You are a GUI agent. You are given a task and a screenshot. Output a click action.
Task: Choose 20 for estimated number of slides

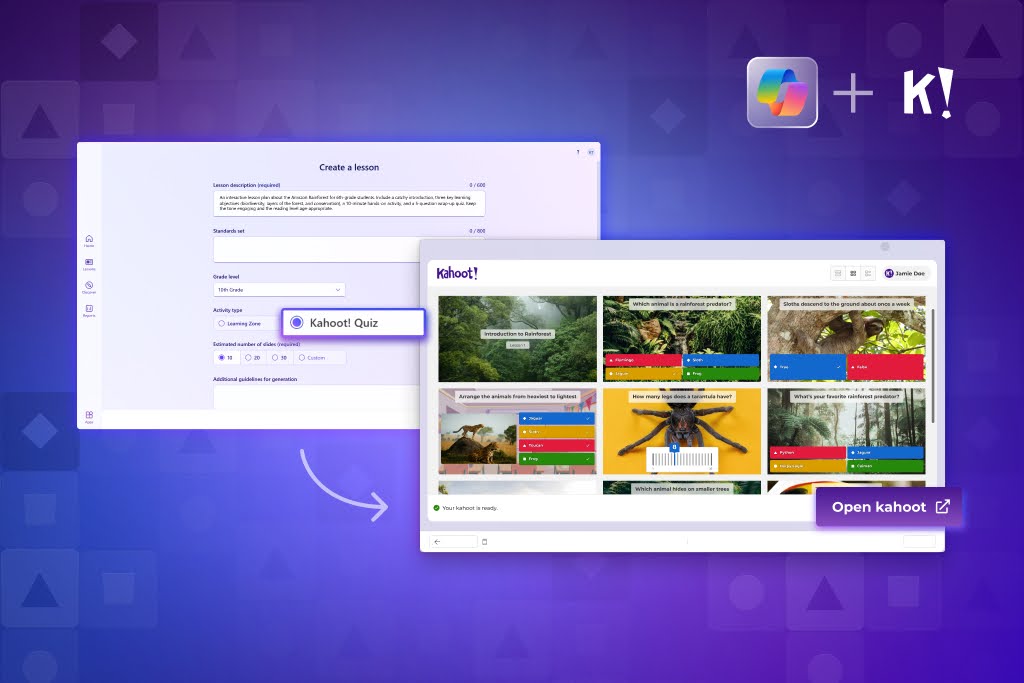pos(248,358)
